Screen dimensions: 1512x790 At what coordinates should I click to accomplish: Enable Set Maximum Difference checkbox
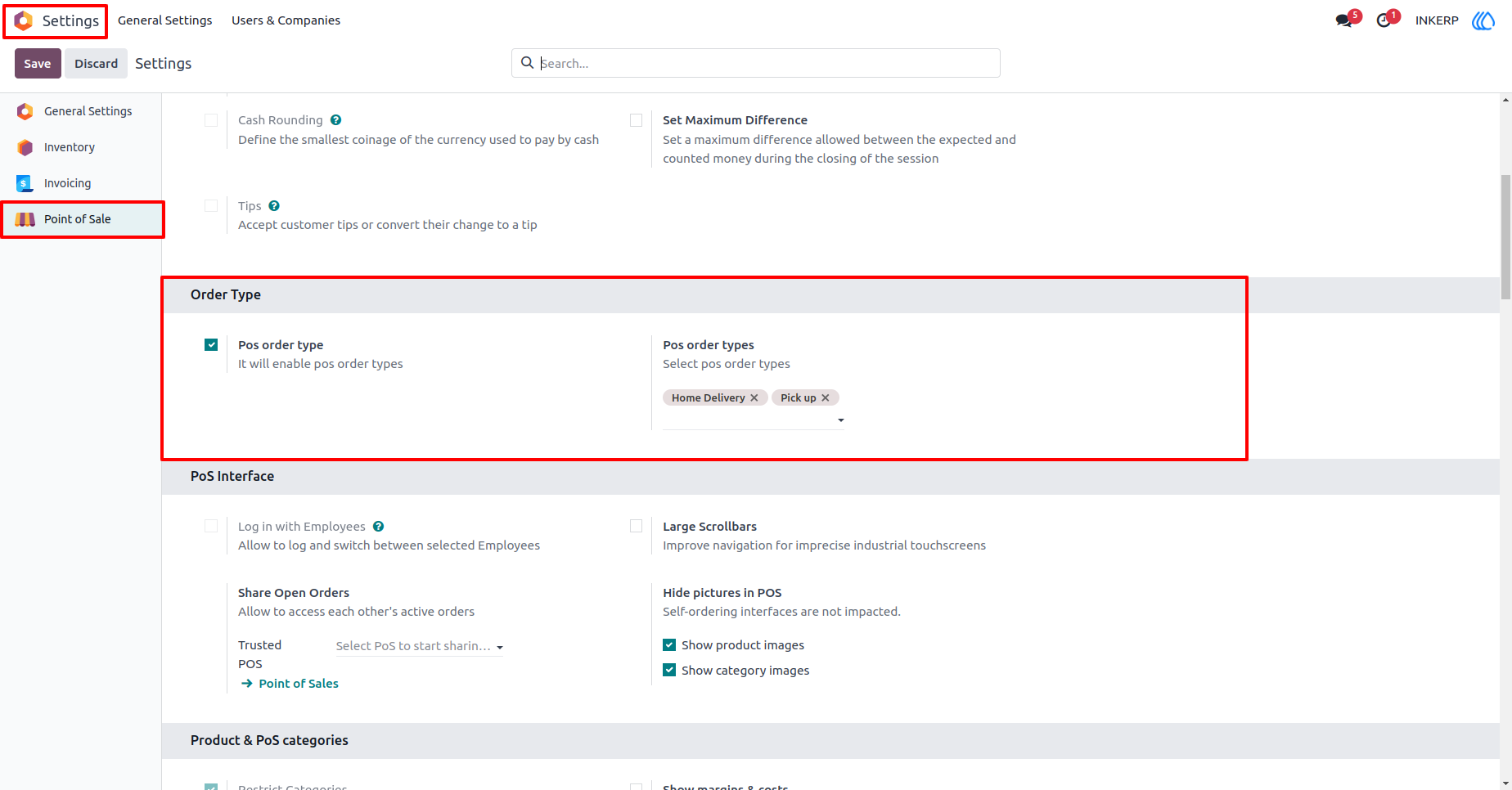636,120
